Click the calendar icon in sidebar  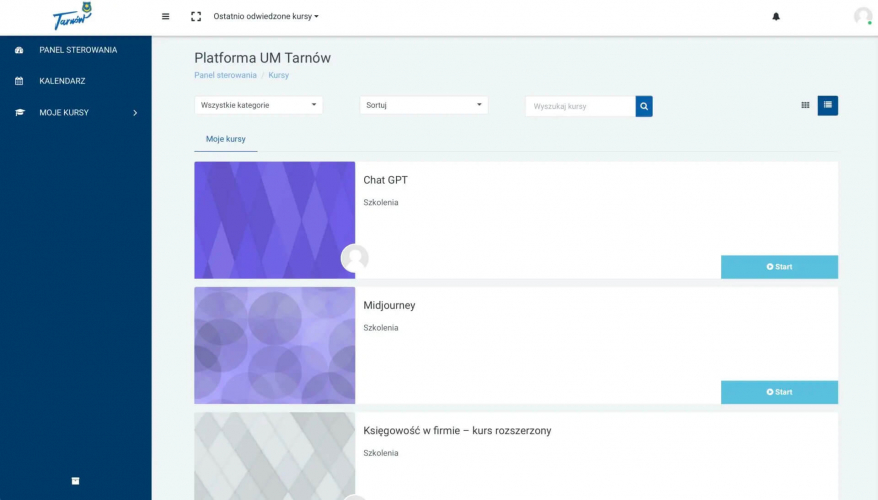tap(19, 81)
